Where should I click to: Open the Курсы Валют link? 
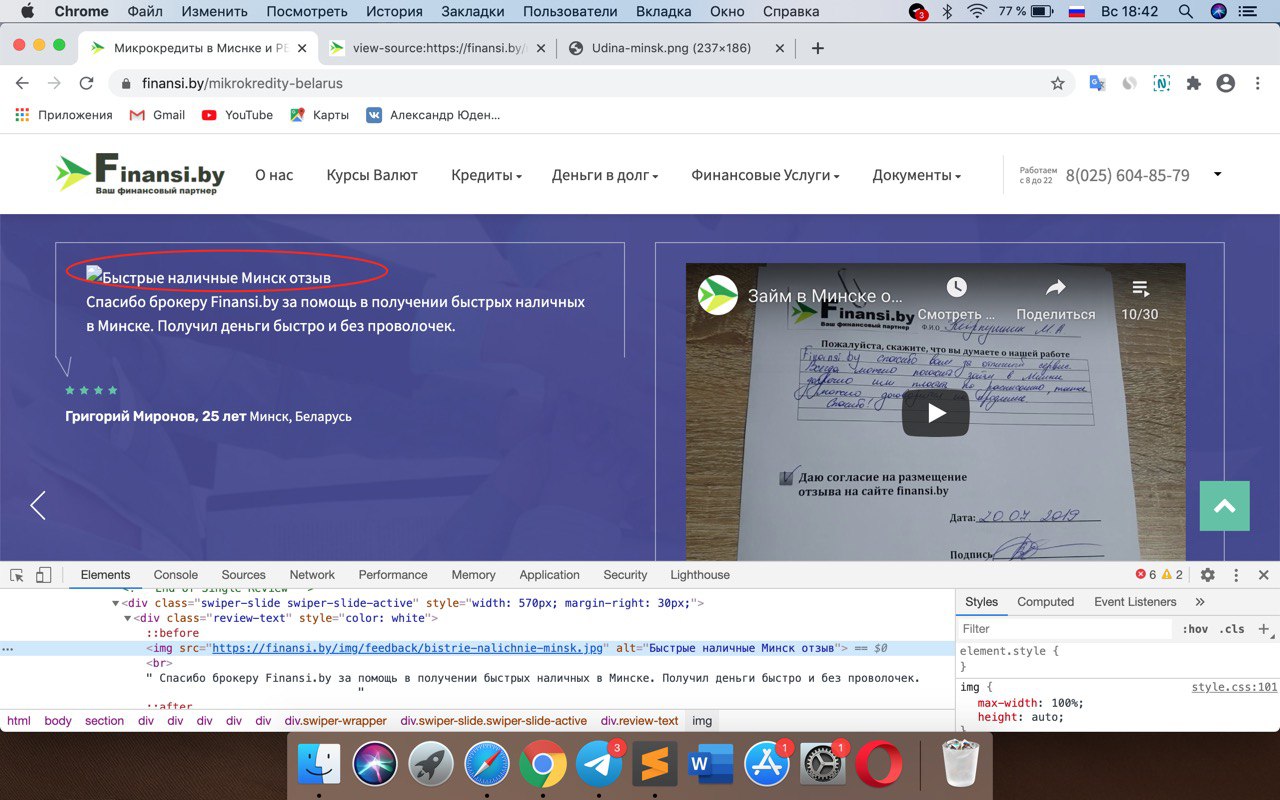click(x=372, y=175)
